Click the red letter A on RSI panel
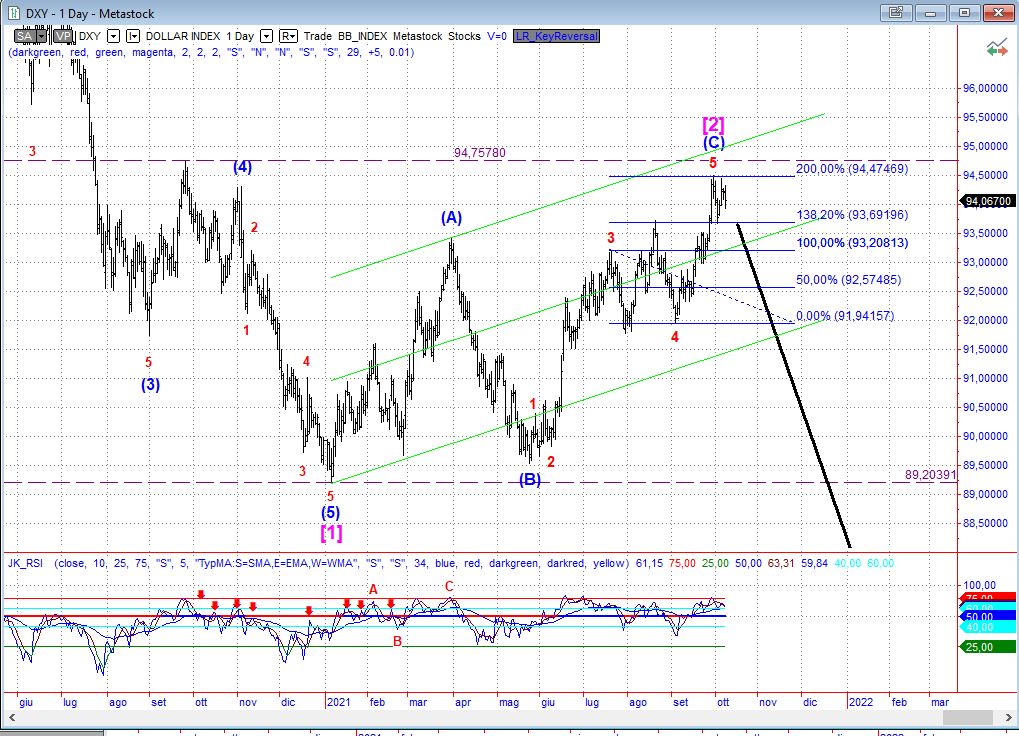The width and height of the screenshot is (1019, 736). 373,589
